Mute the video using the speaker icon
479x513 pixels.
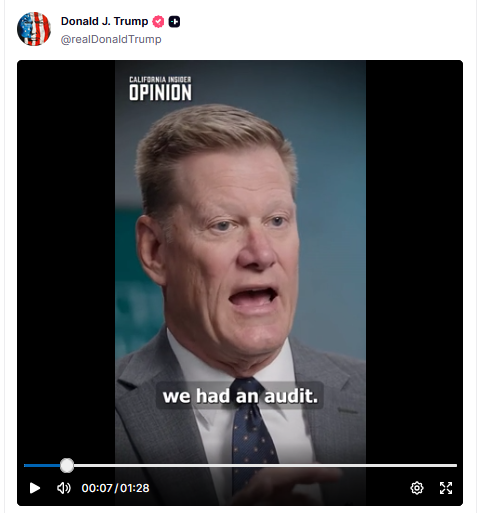tap(64, 488)
